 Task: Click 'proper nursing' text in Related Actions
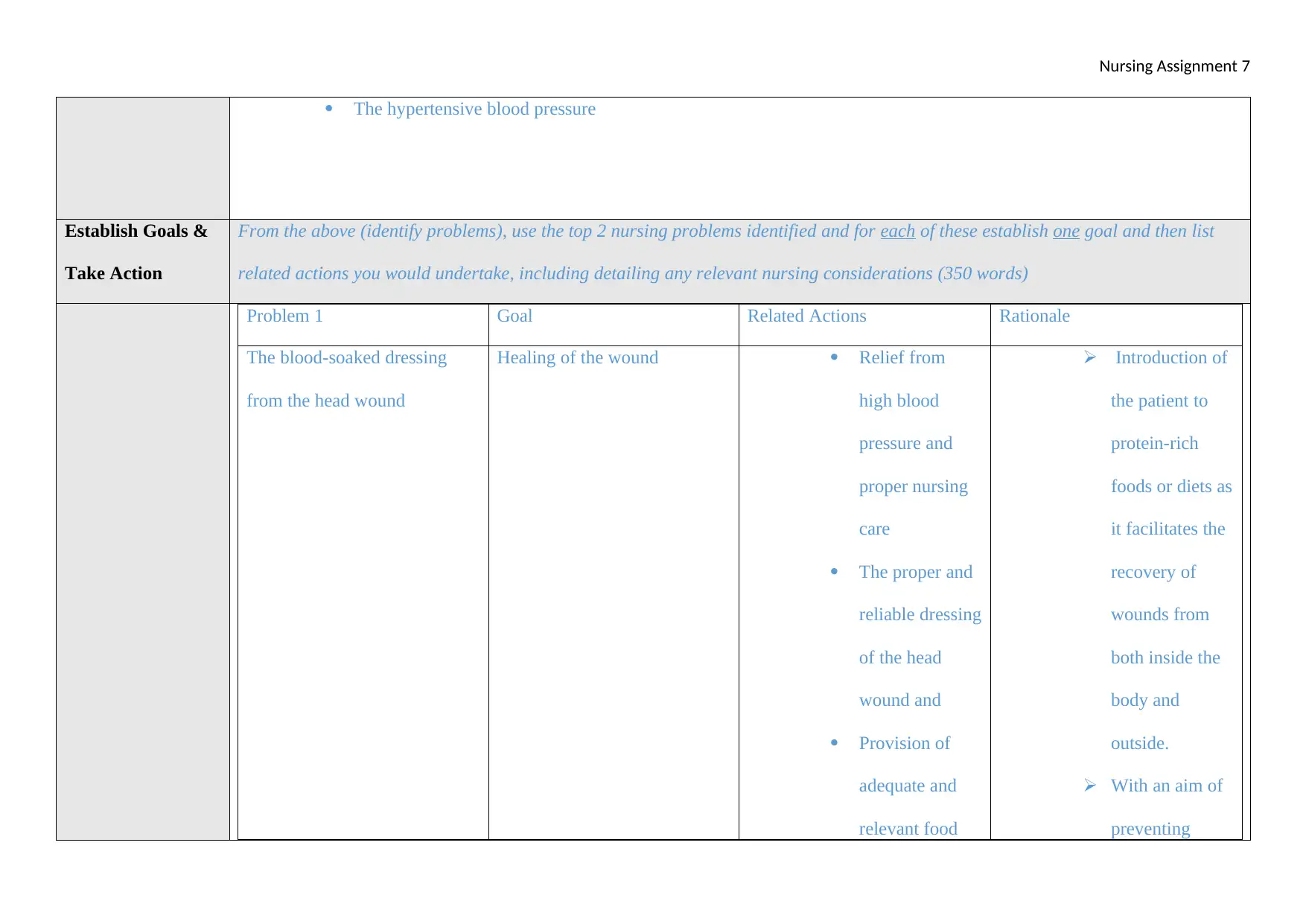pyautogui.click(x=913, y=486)
